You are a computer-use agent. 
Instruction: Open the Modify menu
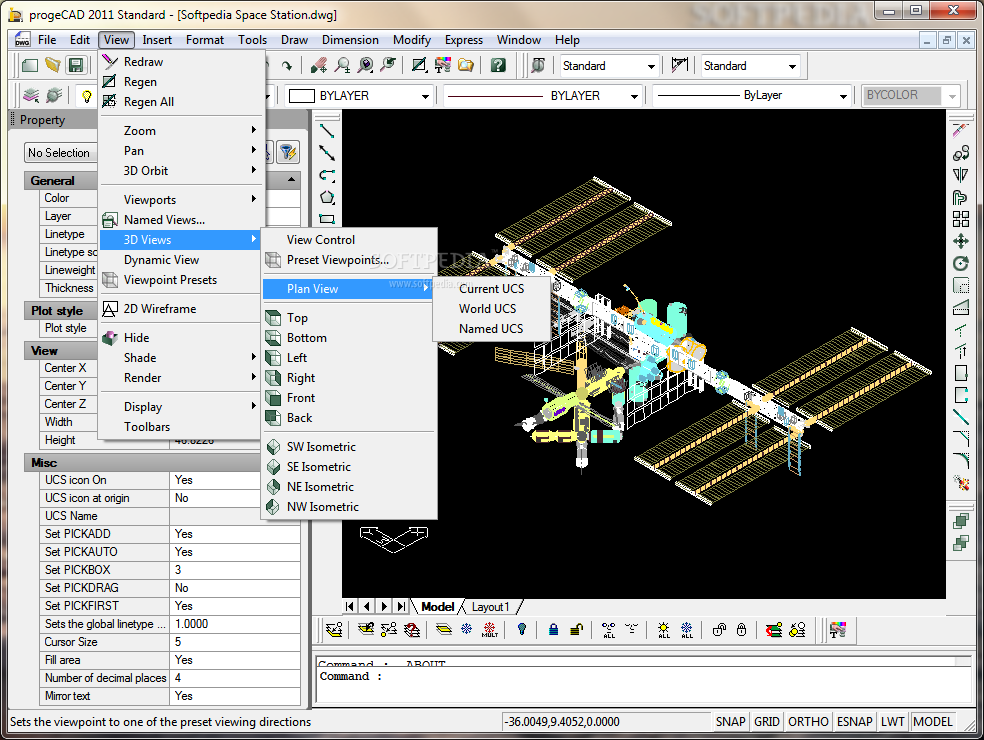(412, 40)
